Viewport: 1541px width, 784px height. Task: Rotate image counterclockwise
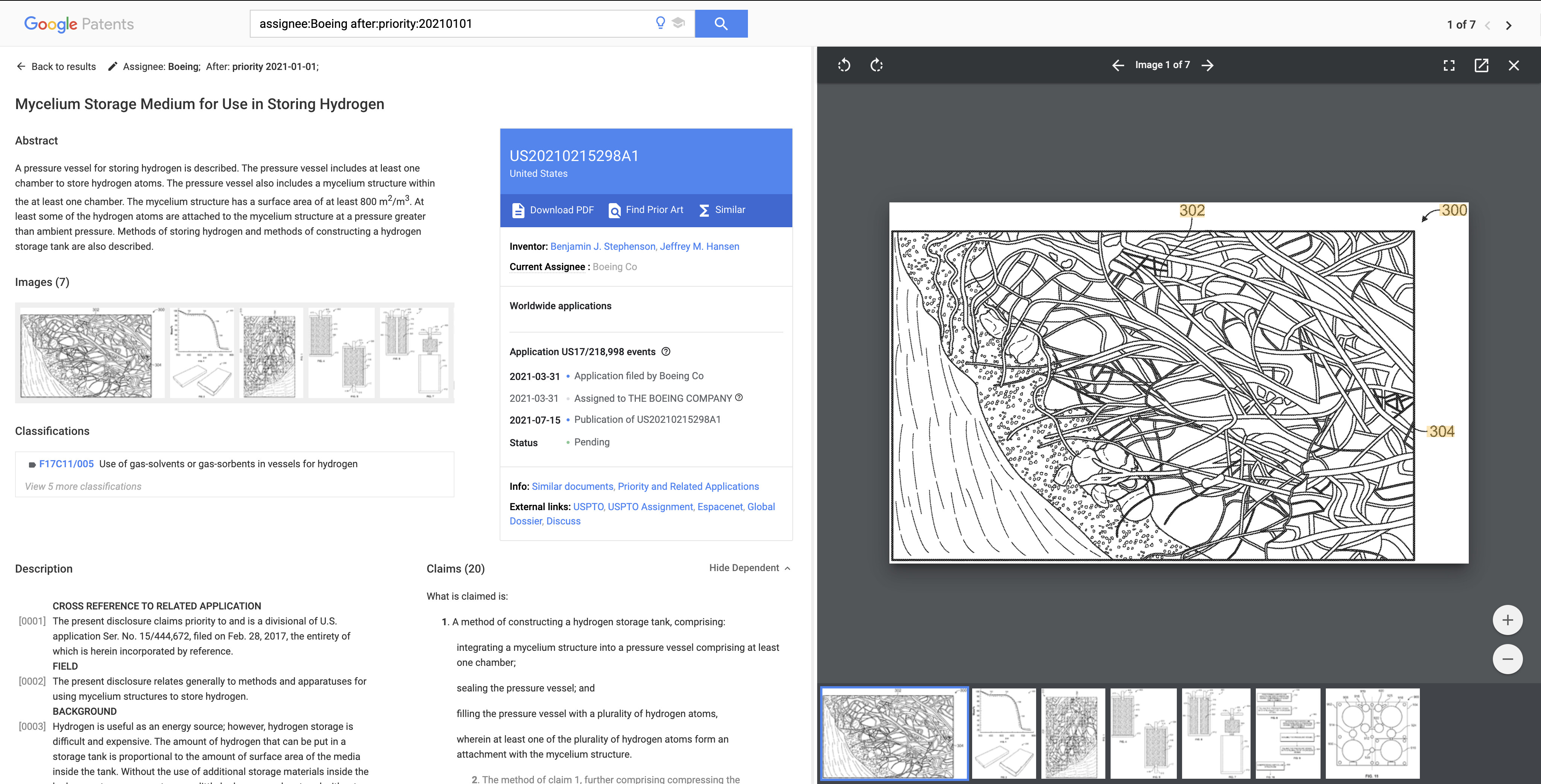(x=844, y=65)
